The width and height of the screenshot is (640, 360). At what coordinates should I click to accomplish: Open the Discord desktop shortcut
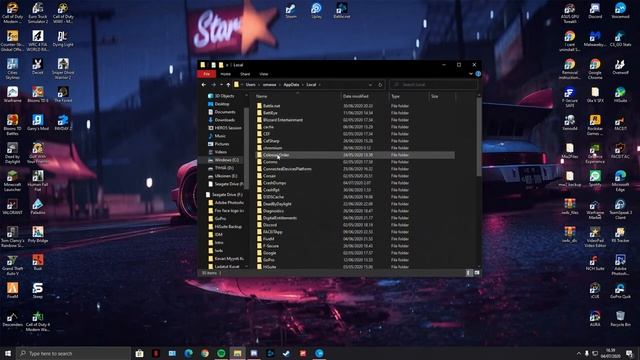595,11
